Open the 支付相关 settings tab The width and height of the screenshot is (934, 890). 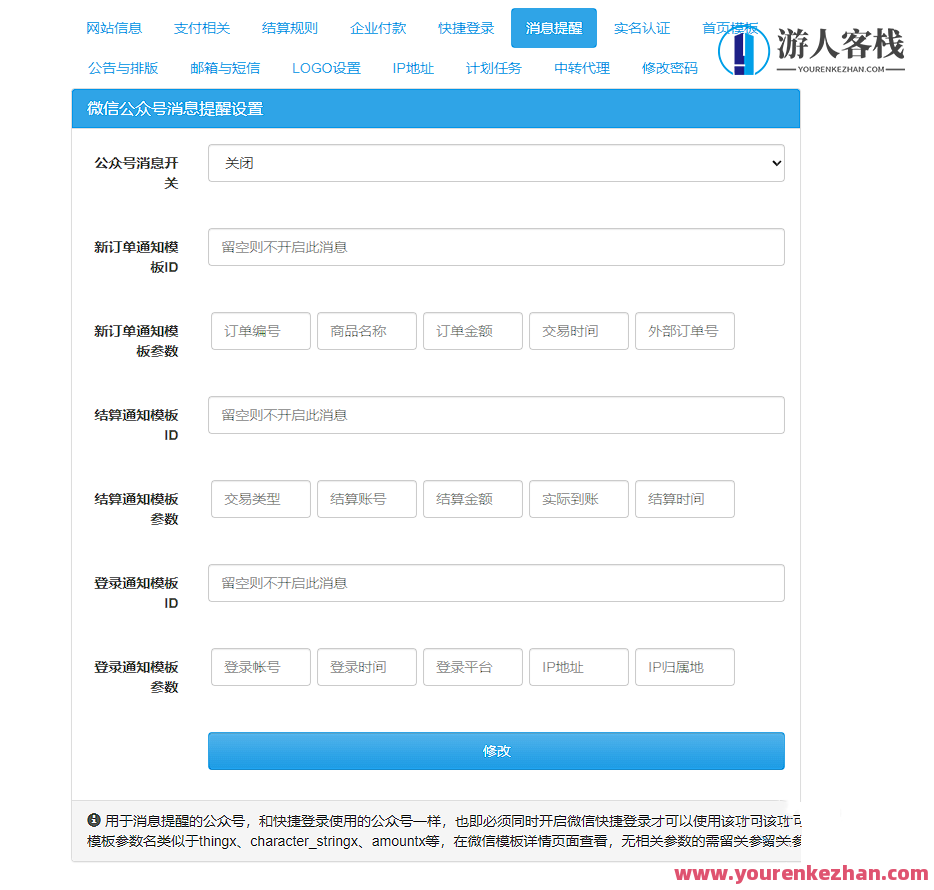point(201,28)
